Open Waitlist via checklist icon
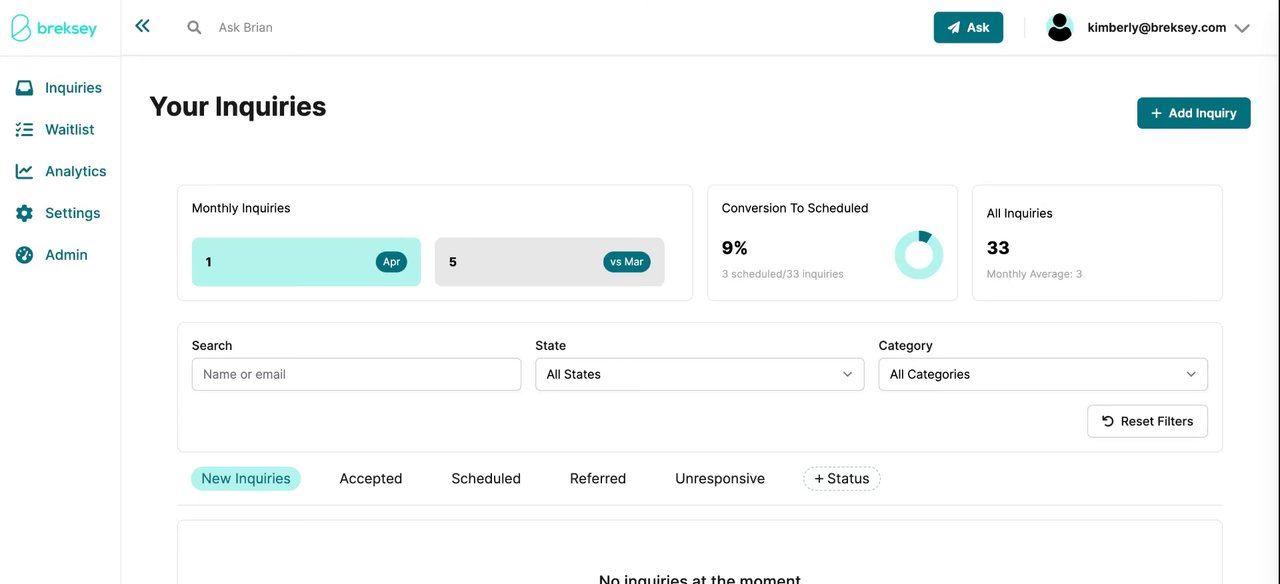 (24, 130)
